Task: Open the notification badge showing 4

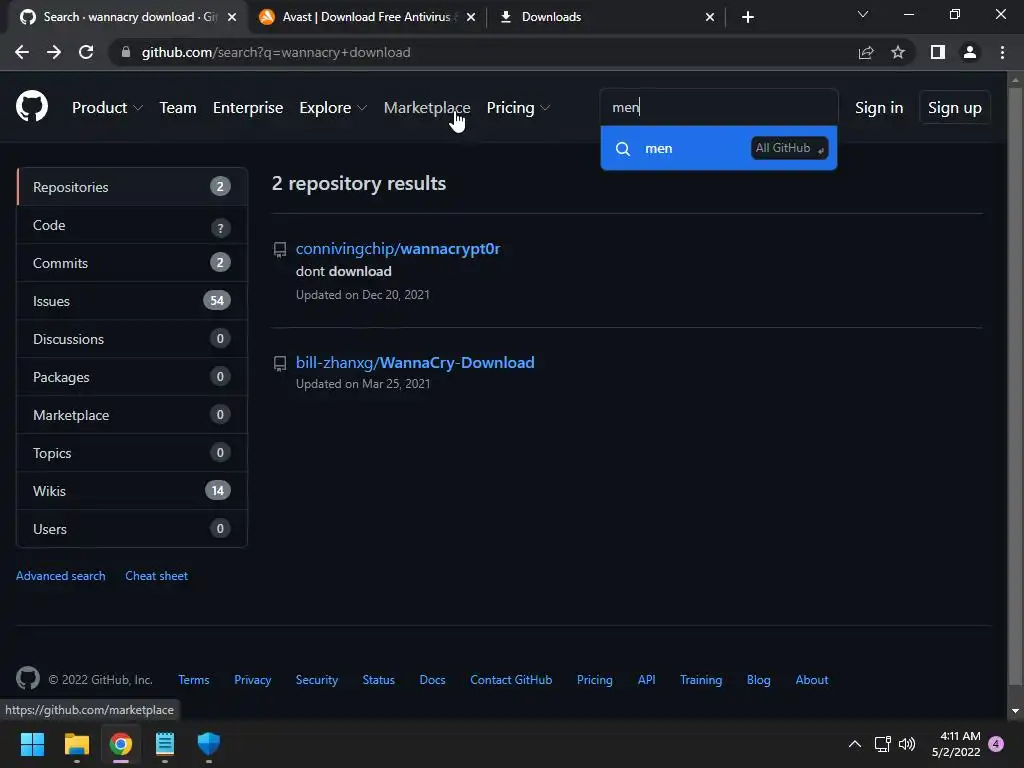Action: tap(996, 744)
